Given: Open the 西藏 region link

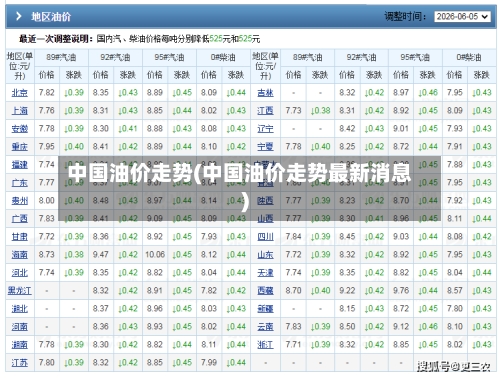Looking at the screenshot, I should [x=265, y=291].
